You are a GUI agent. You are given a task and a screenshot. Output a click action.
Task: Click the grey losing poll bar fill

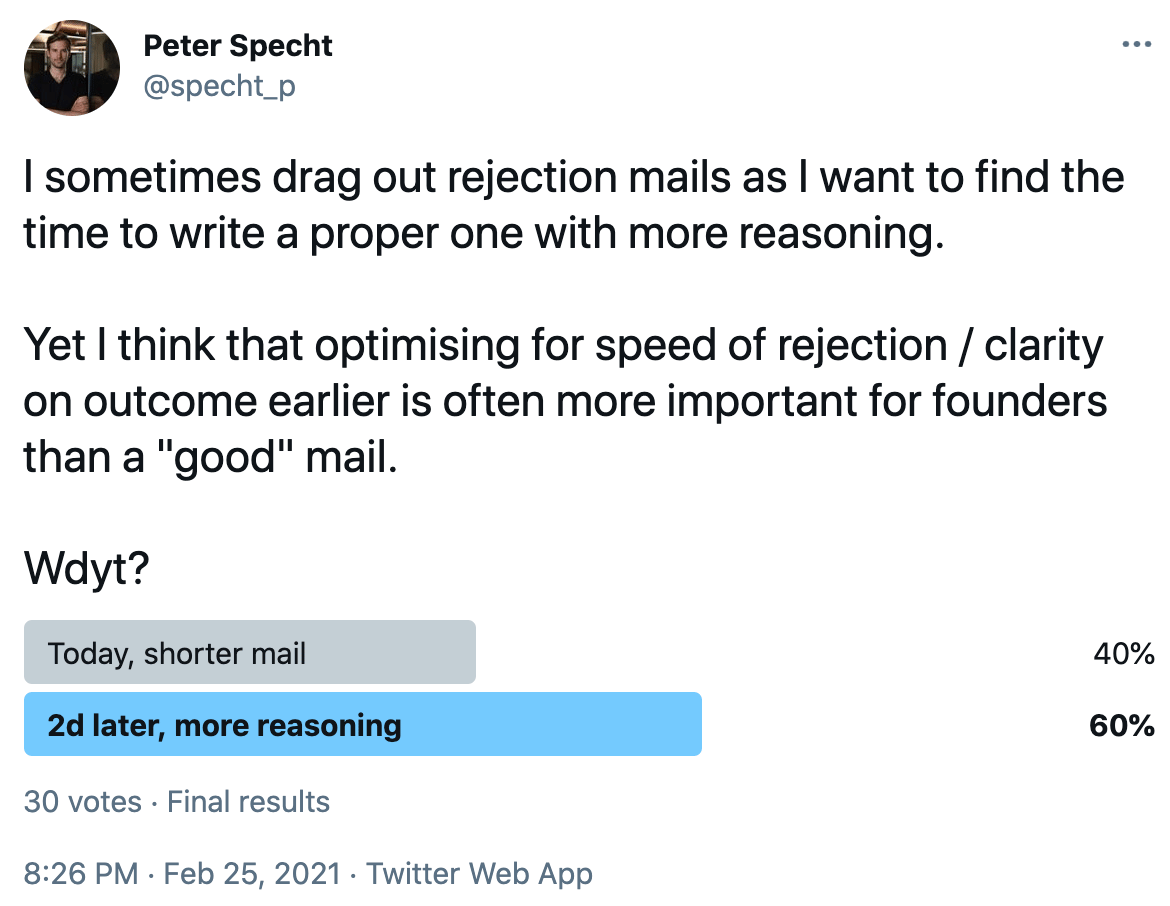point(250,652)
